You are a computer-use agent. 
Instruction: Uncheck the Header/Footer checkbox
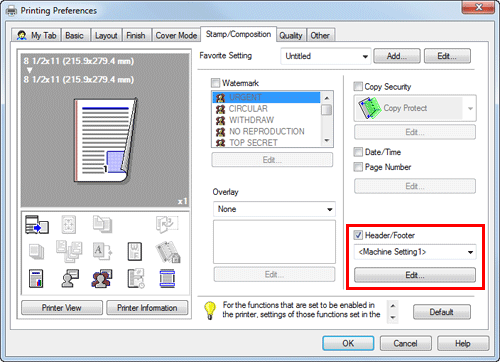click(x=358, y=235)
